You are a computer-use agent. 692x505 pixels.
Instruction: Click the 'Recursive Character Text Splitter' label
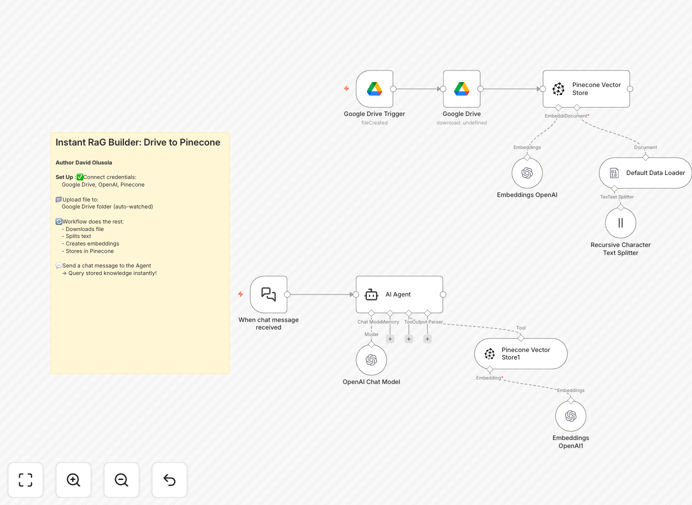point(621,249)
